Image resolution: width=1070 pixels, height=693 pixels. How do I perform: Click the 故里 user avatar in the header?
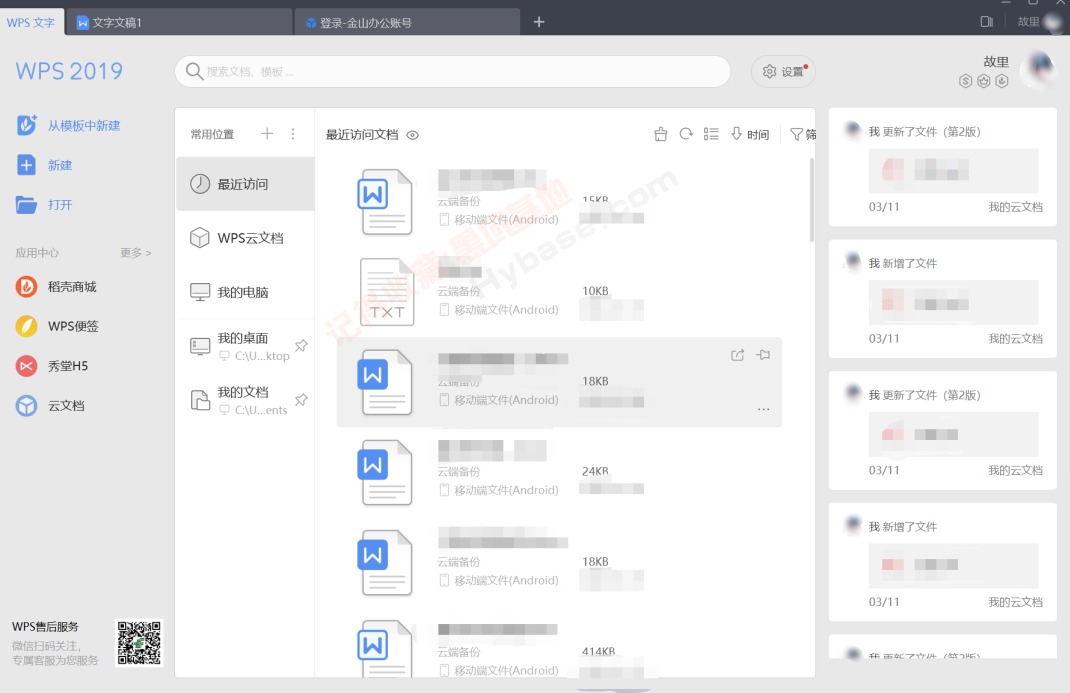1040,70
